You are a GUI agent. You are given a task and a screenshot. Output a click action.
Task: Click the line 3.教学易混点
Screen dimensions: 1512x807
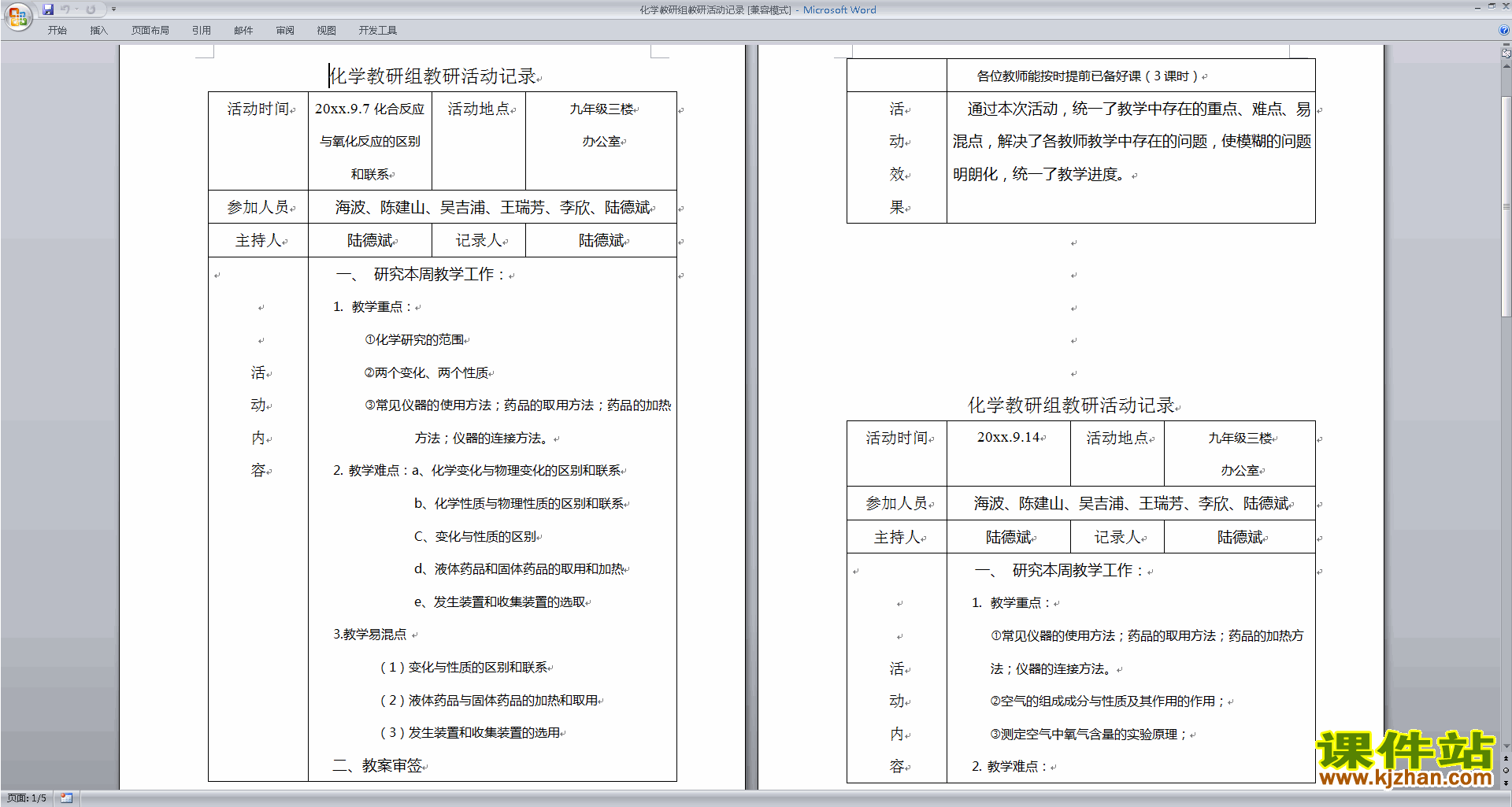tap(370, 635)
